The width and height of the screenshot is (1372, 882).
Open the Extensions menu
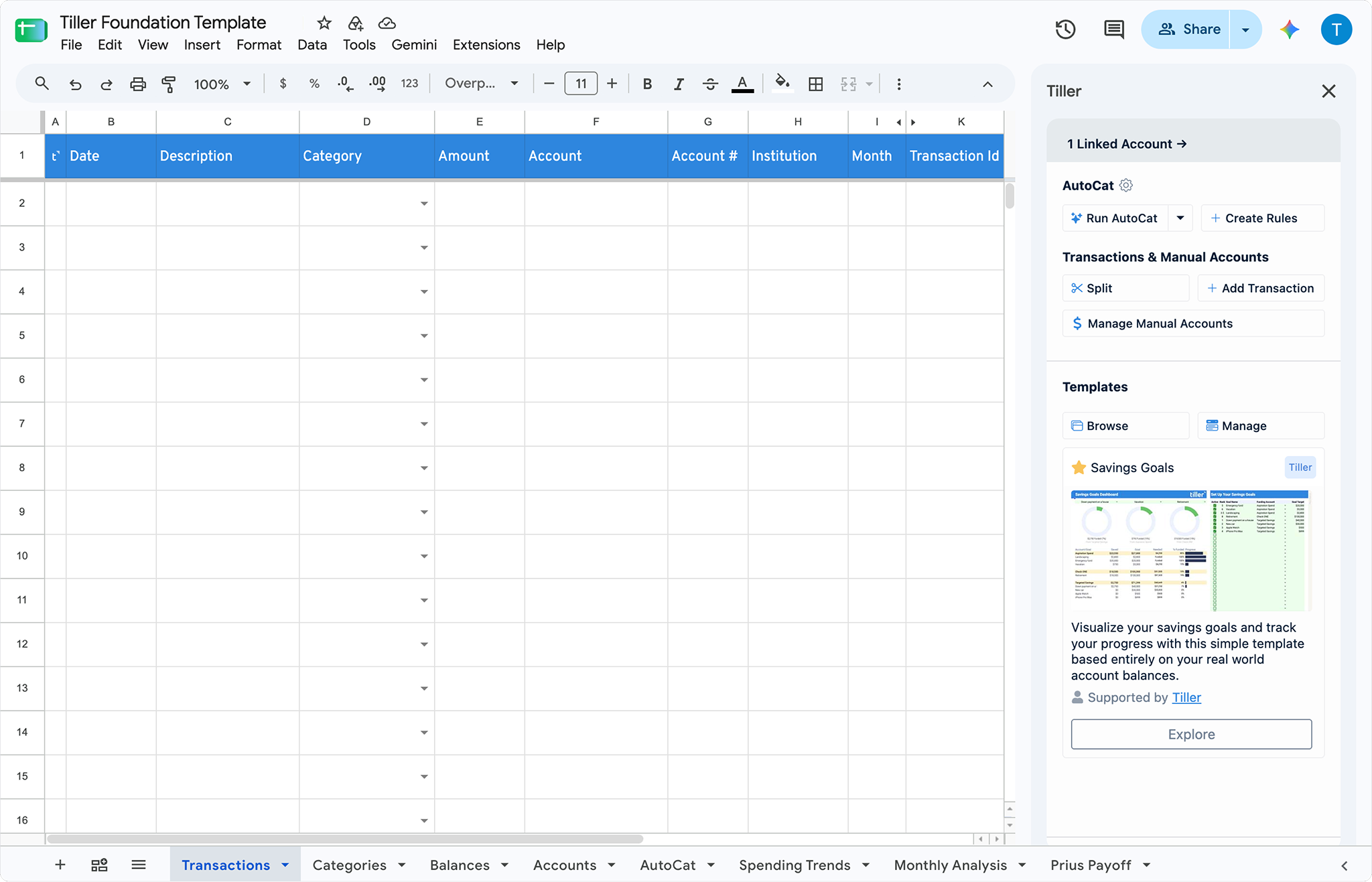486,45
